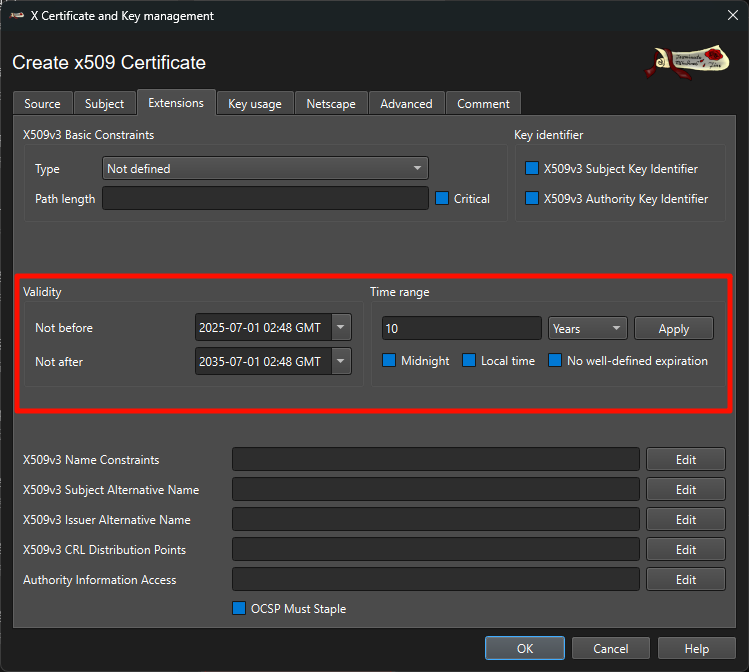Open the Netscape tab
Image resolution: width=749 pixels, height=672 pixels.
pos(331,104)
